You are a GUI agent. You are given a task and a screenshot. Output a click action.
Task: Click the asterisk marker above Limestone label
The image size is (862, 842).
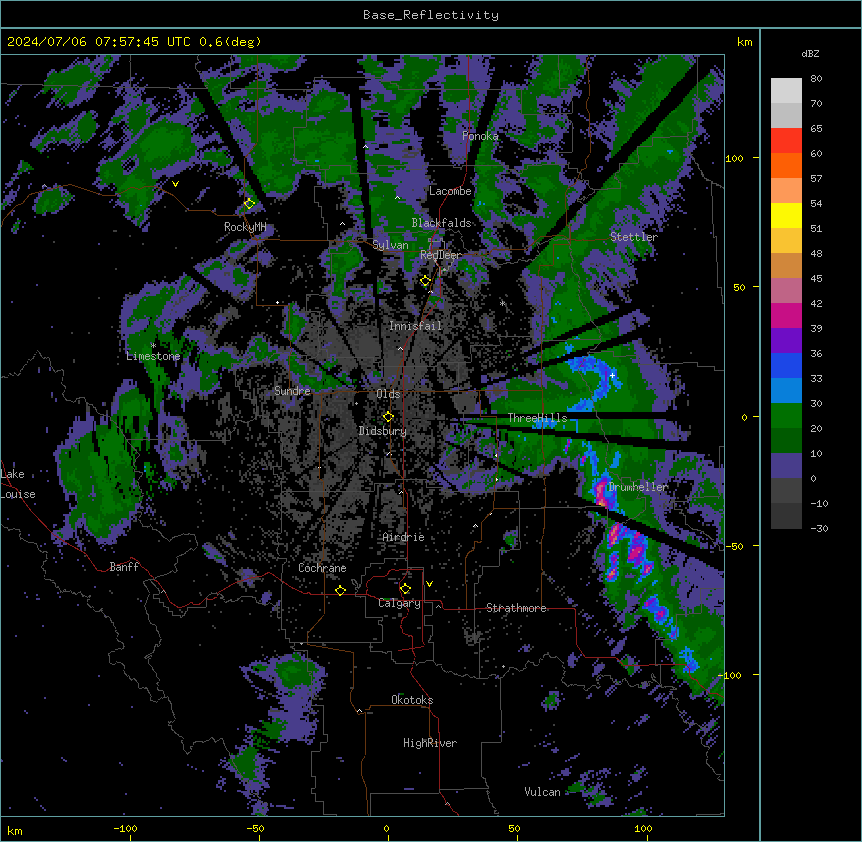[153, 346]
